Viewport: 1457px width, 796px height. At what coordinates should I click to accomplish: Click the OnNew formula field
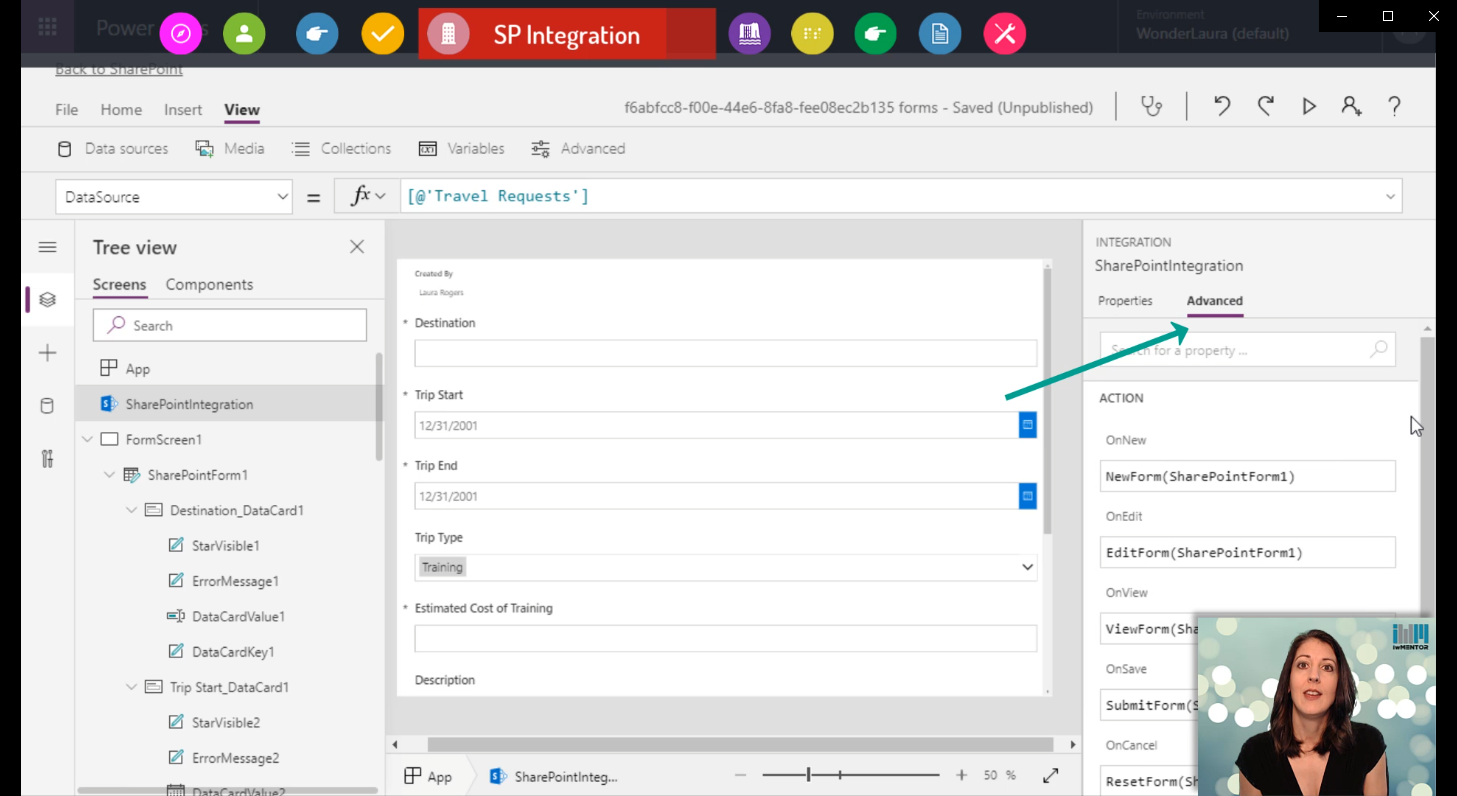click(x=1248, y=476)
